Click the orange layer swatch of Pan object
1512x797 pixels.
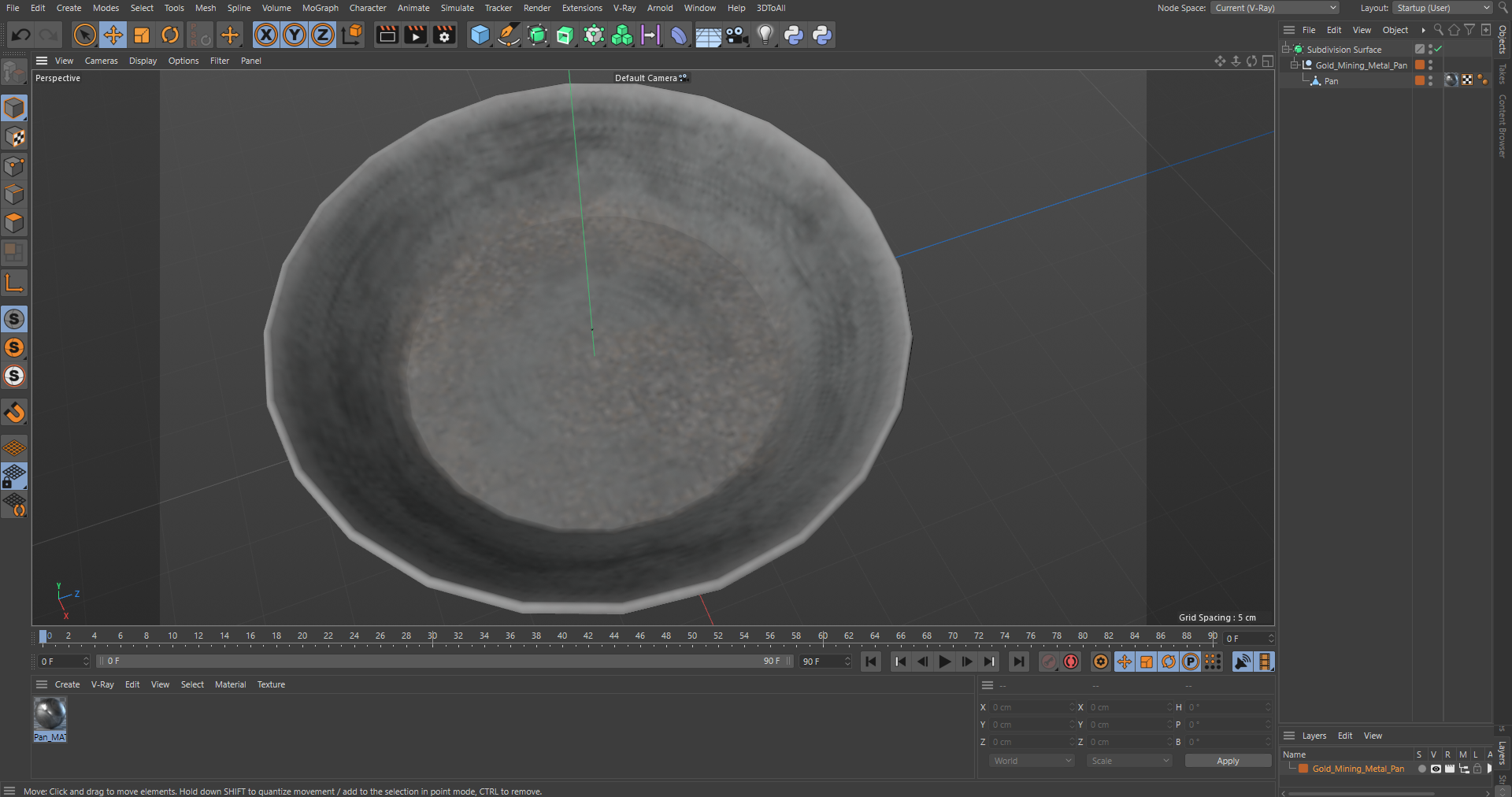click(x=1420, y=80)
